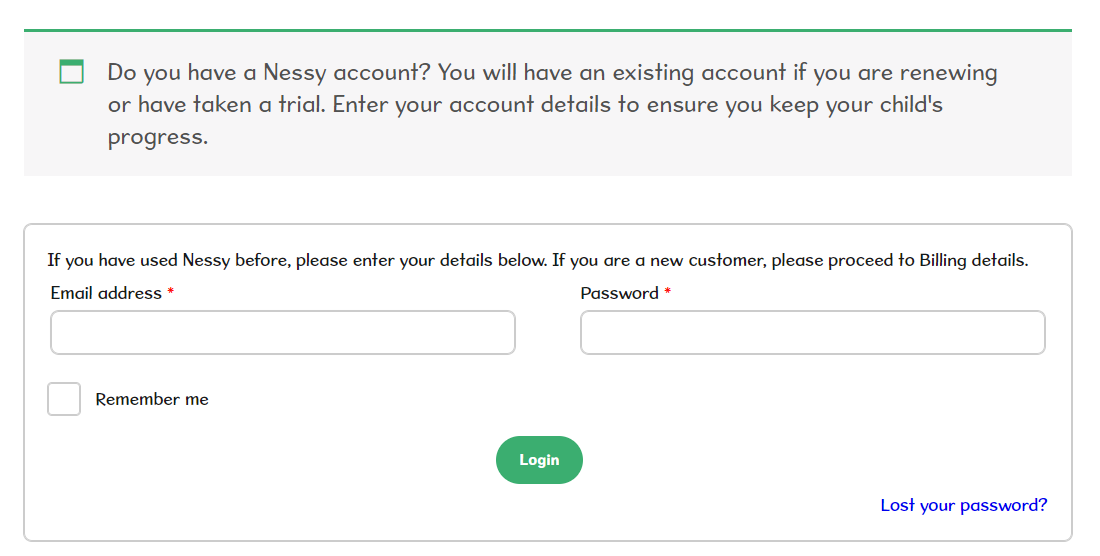Submit with the green Login button
The image size is (1100, 556).
539,460
